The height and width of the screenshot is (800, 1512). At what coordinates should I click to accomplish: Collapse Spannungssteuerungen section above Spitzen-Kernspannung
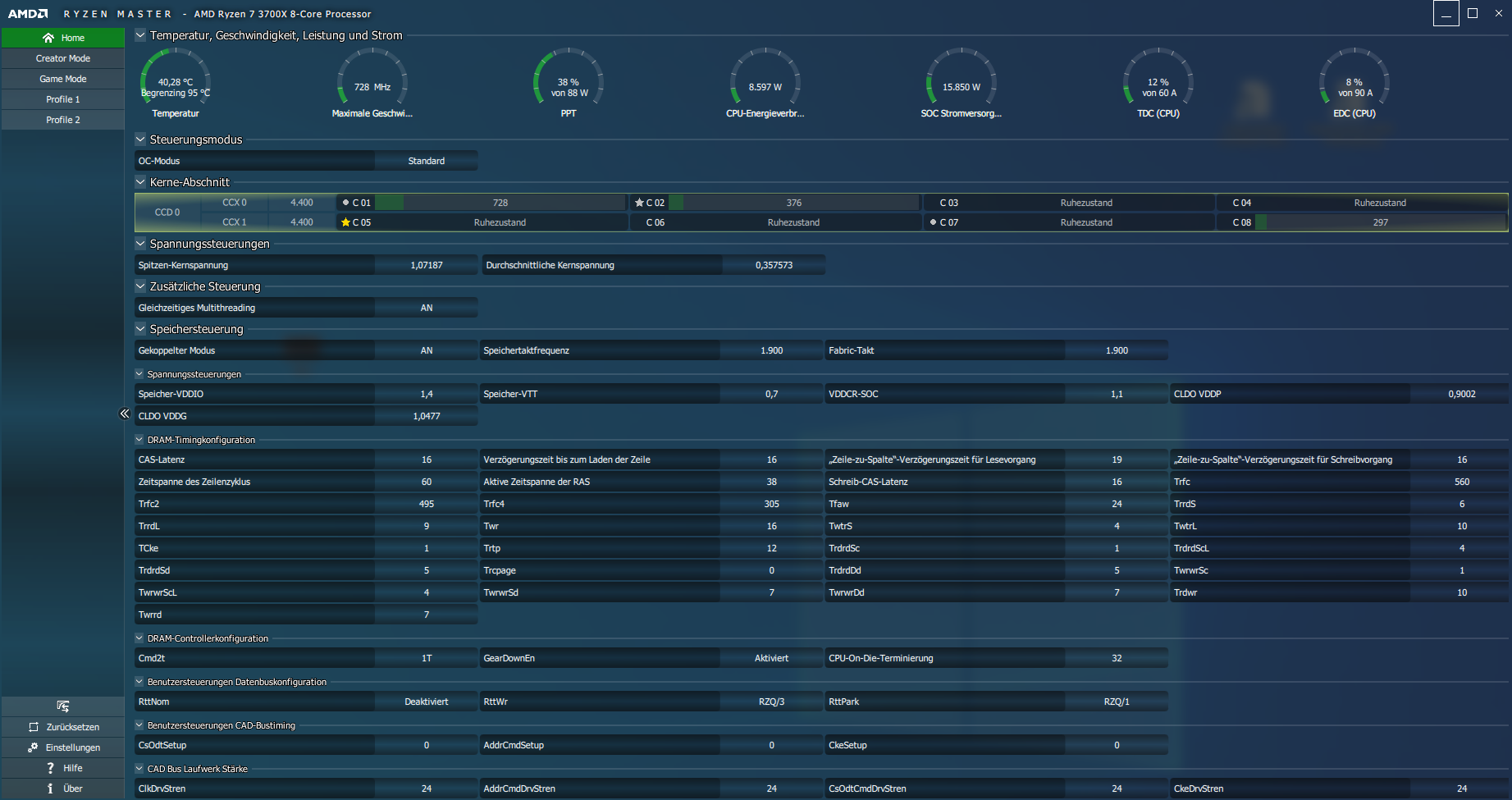[140, 244]
